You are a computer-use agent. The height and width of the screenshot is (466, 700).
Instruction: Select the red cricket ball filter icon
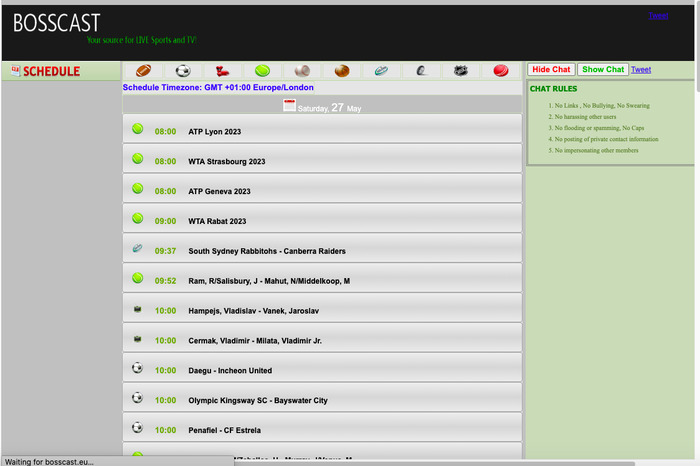[x=501, y=71]
